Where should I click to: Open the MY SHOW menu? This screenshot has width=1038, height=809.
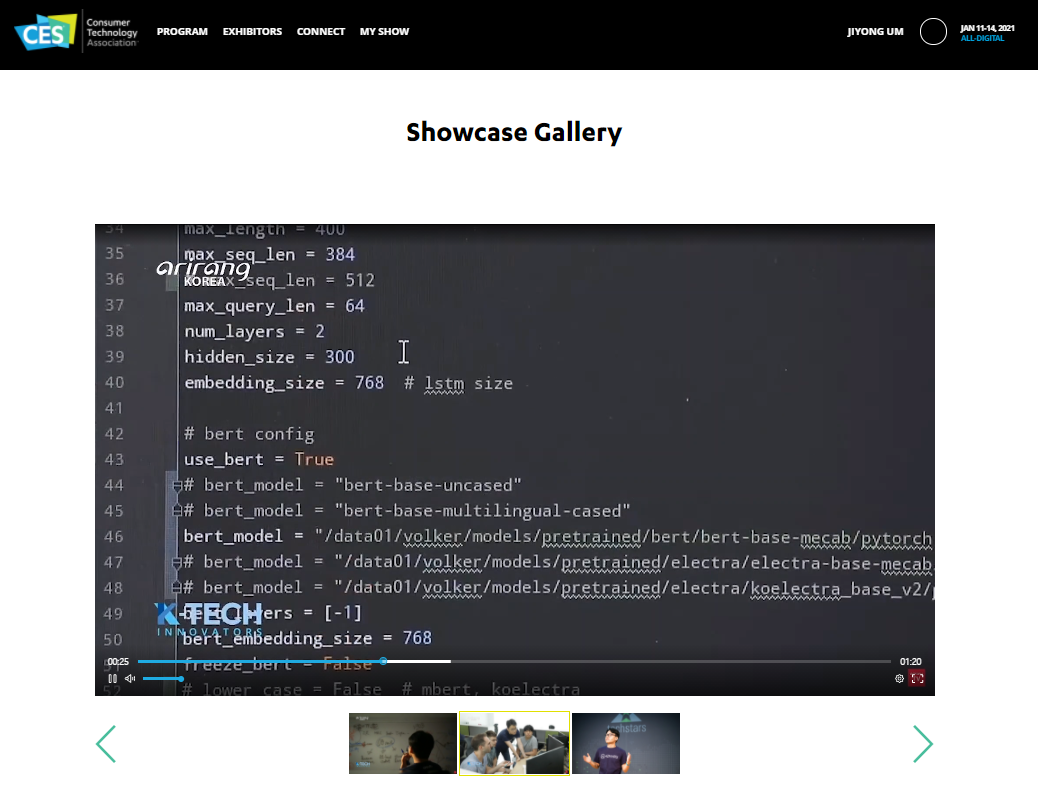(x=384, y=32)
